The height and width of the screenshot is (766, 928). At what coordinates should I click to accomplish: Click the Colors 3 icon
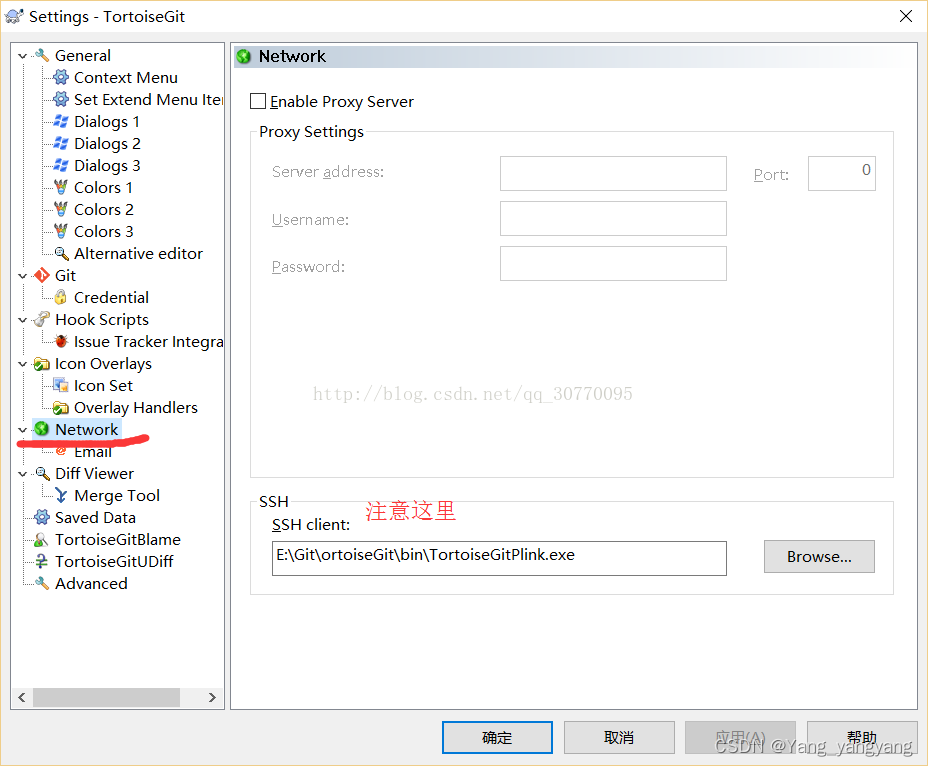coord(60,231)
